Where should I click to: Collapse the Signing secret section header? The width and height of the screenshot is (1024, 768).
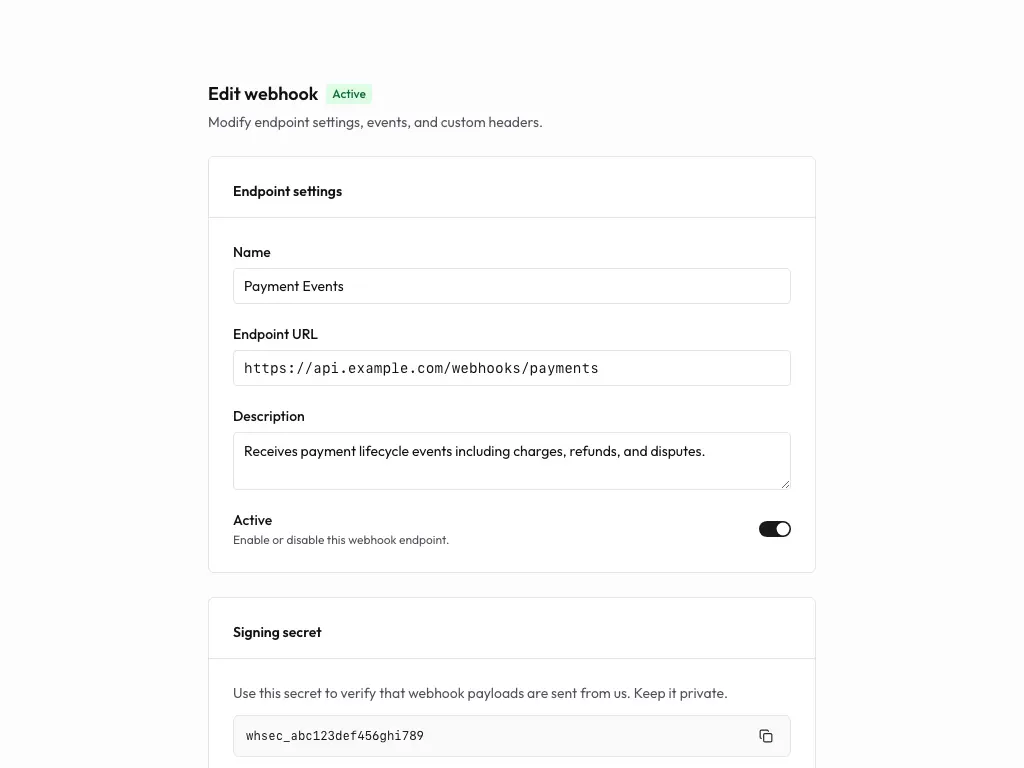coord(277,632)
